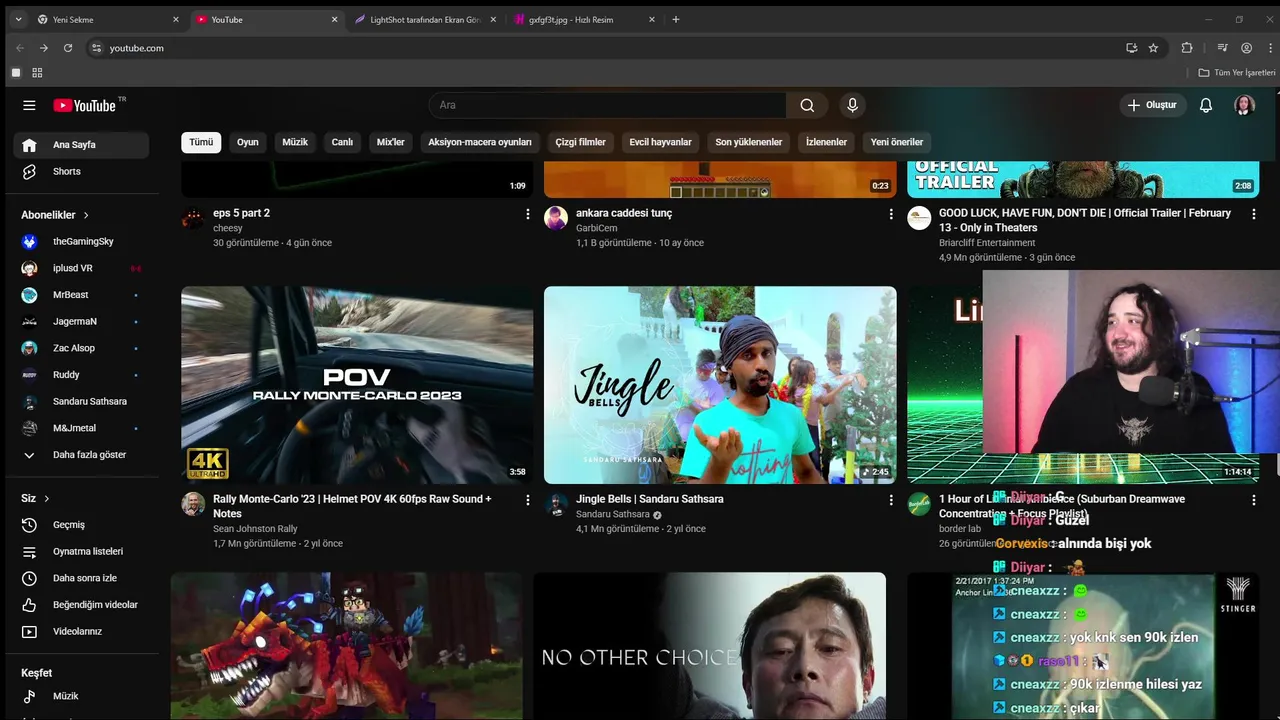Select Aksiyon-macera oyunları filter chip
This screenshot has width=1280, height=720.
click(x=480, y=142)
